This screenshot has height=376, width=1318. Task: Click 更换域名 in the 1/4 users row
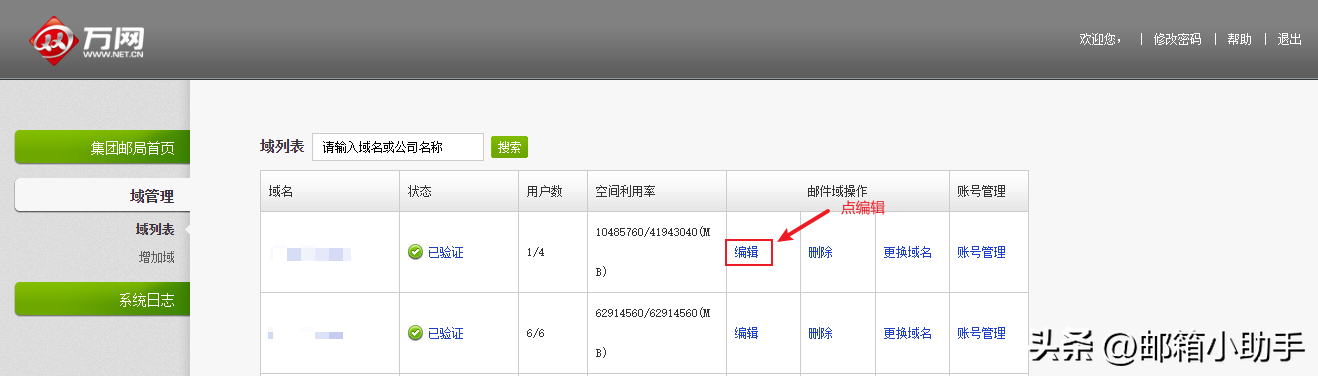coord(907,252)
